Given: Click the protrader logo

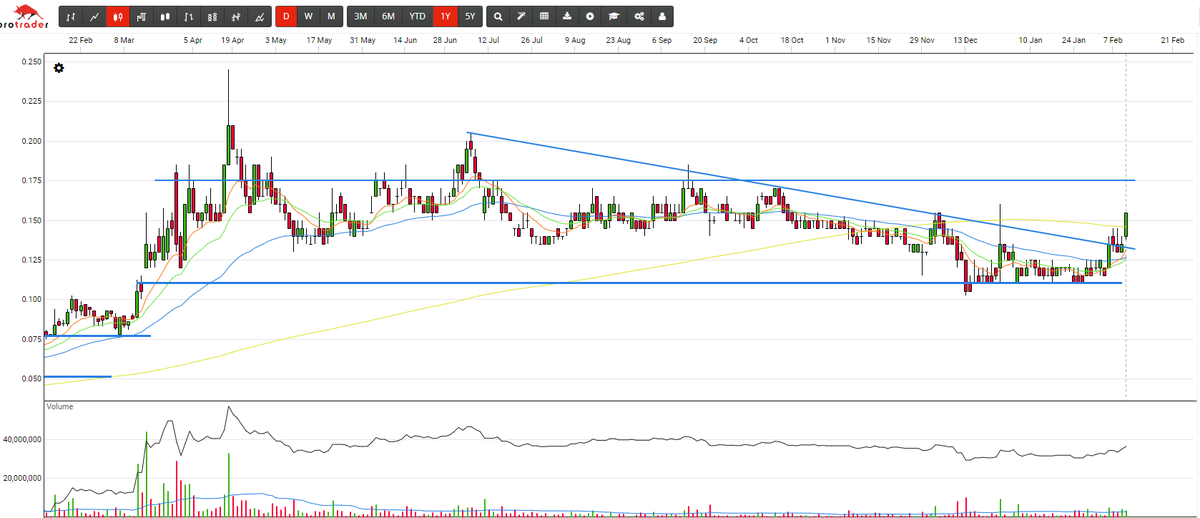Looking at the screenshot, I should (25, 17).
